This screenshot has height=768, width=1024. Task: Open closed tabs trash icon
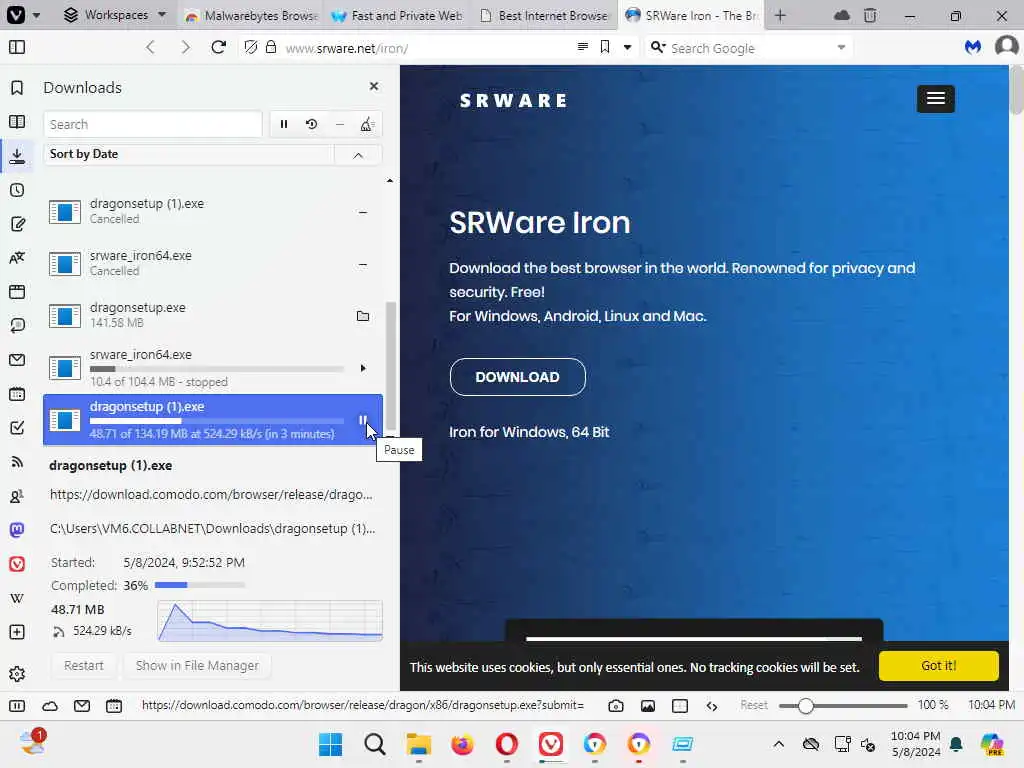870,15
